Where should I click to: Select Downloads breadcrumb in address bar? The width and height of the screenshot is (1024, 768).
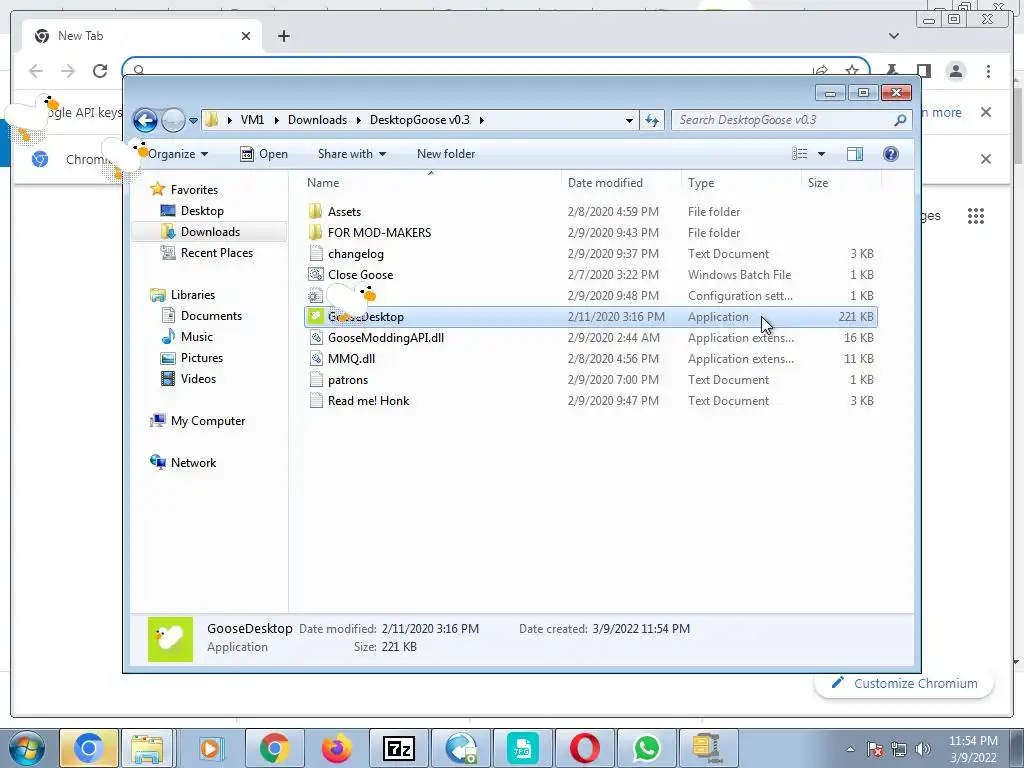tap(317, 120)
